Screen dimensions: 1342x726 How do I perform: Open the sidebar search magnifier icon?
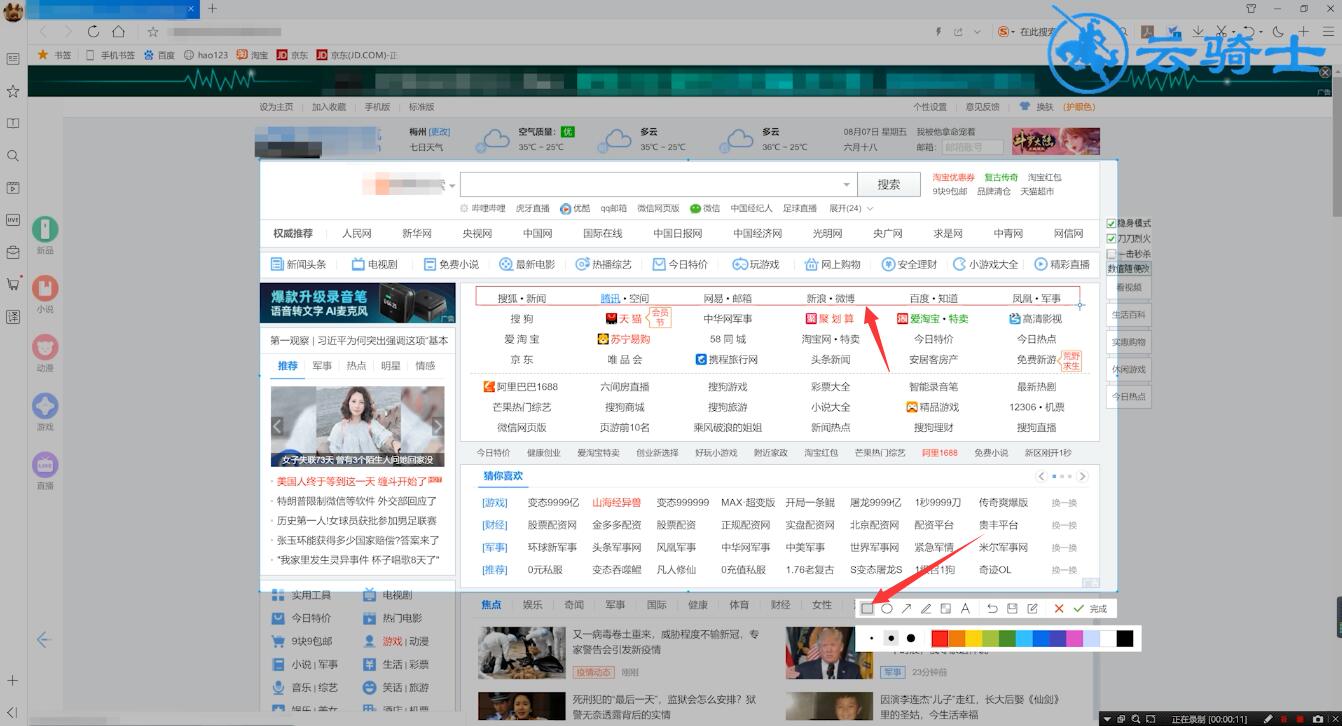(x=13, y=156)
